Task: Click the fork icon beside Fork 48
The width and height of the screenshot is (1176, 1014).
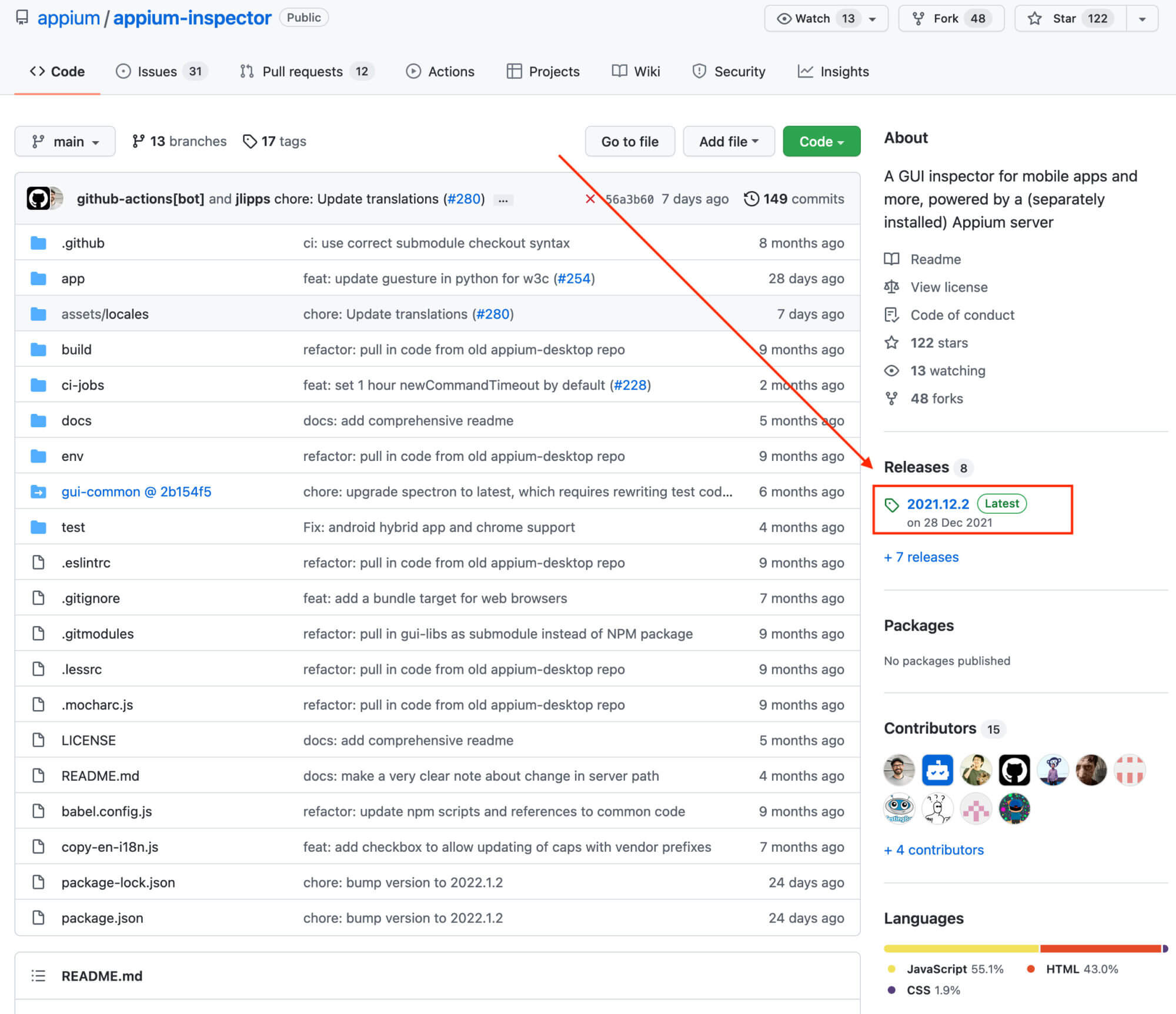Action: tap(918, 18)
